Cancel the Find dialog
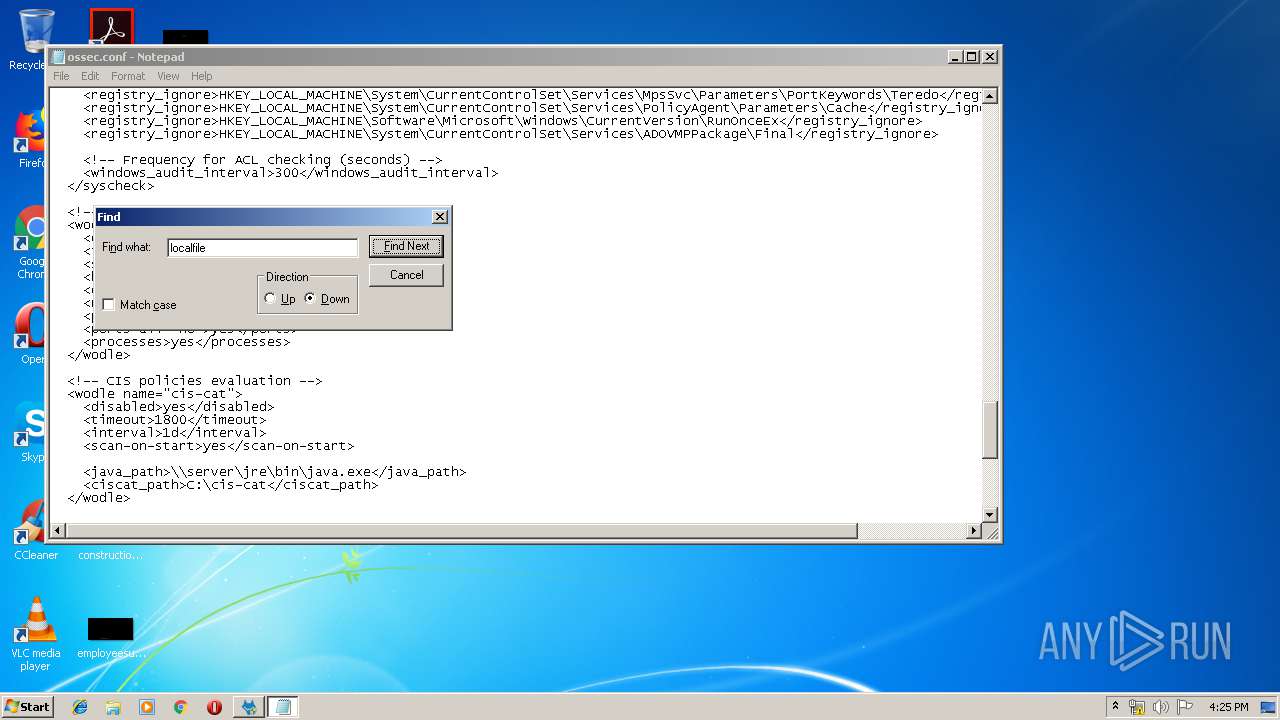The width and height of the screenshot is (1280, 720). [406, 275]
